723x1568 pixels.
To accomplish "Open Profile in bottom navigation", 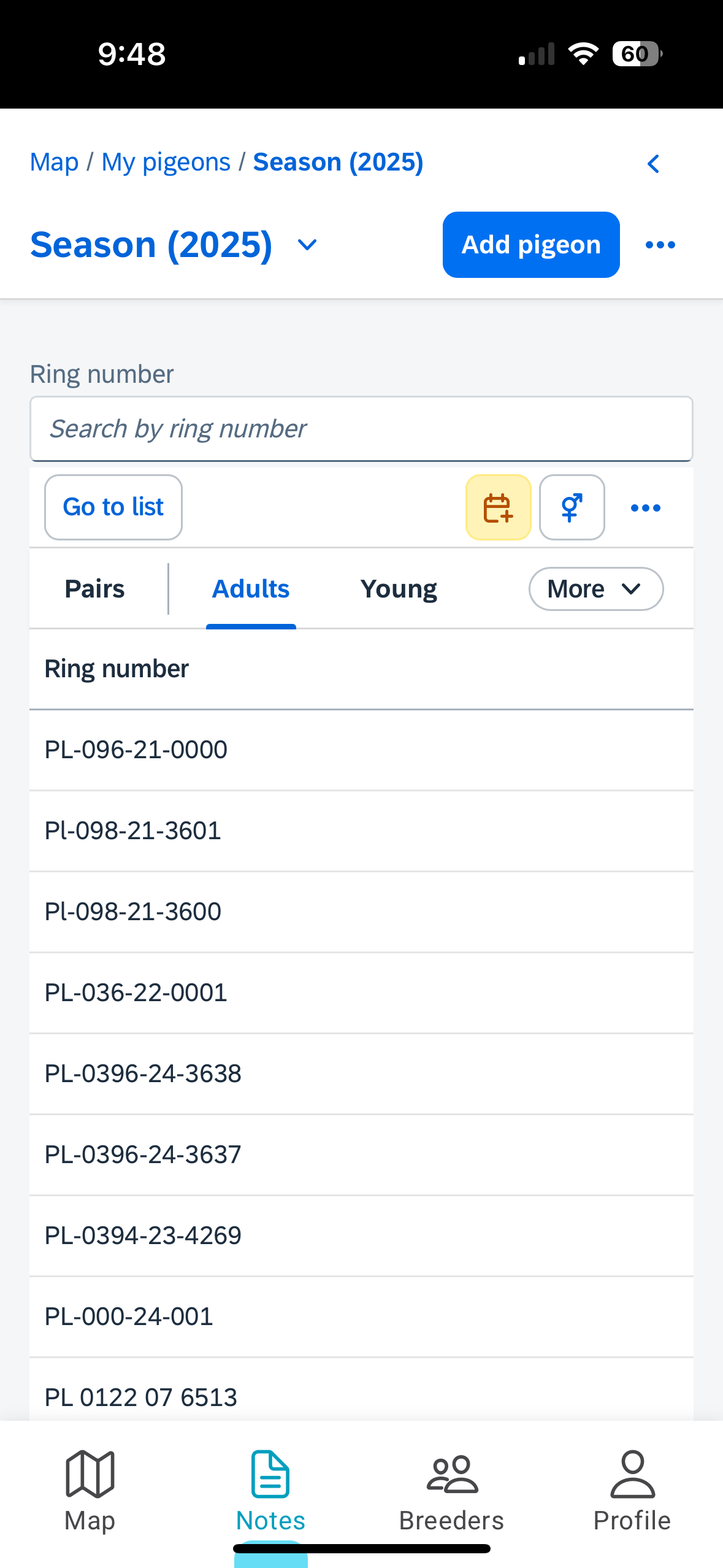I will (x=632, y=1490).
